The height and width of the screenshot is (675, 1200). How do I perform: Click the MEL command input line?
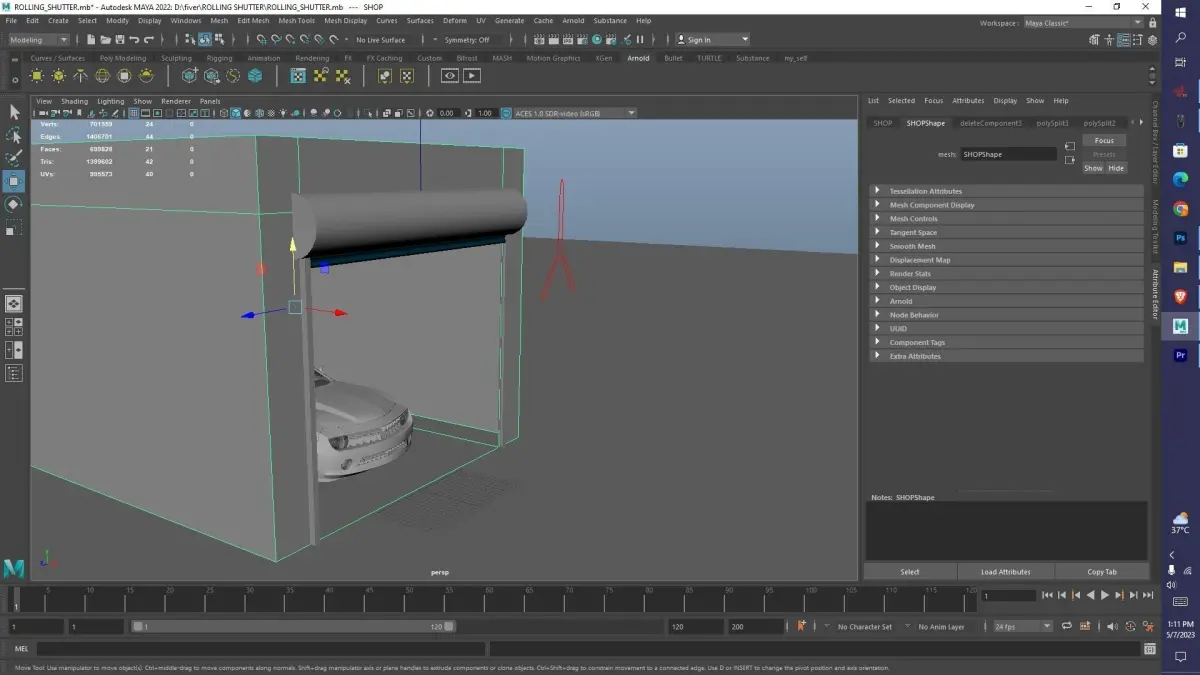(260, 649)
